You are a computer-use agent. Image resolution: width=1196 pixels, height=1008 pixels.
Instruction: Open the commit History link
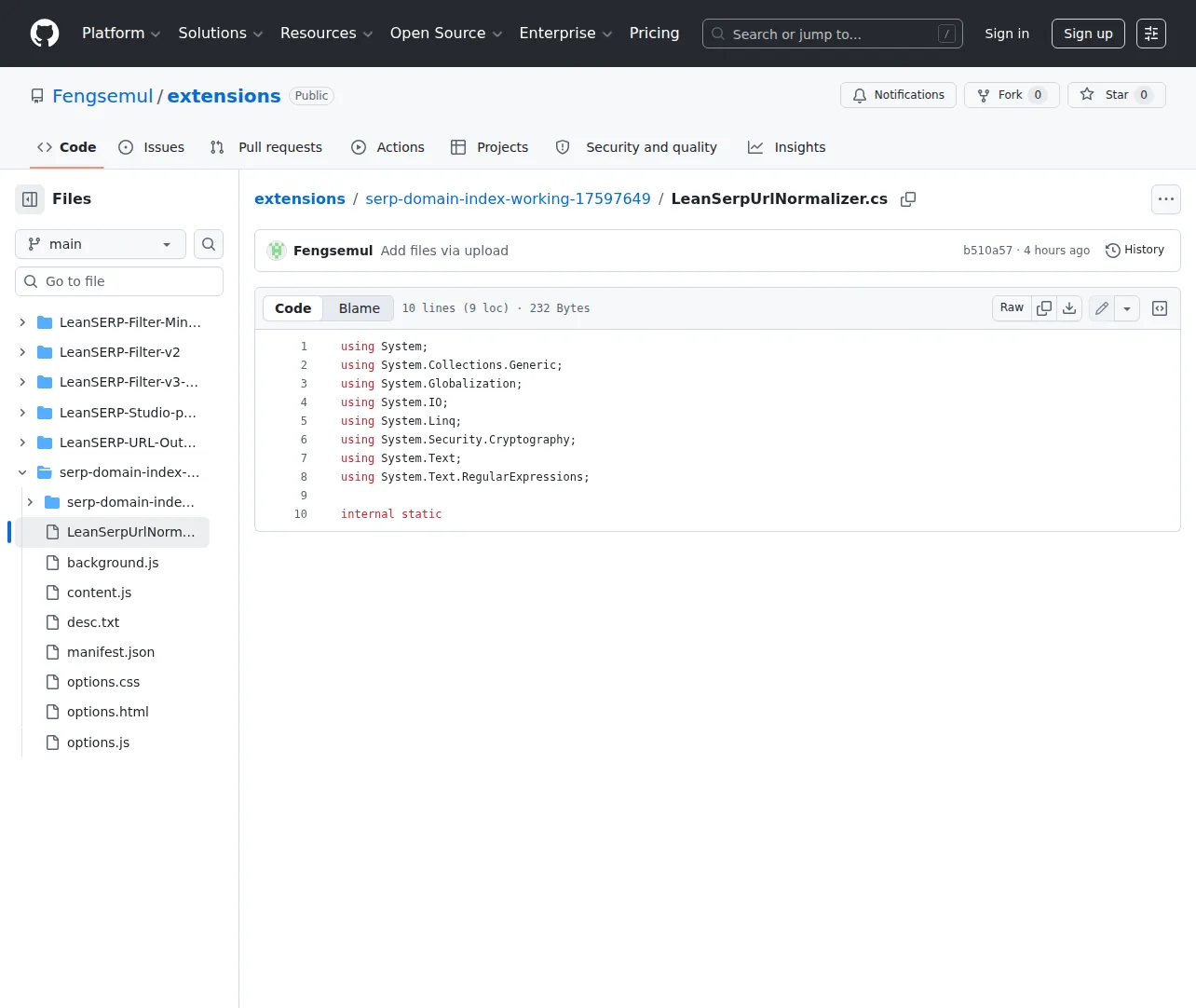pyautogui.click(x=1135, y=251)
